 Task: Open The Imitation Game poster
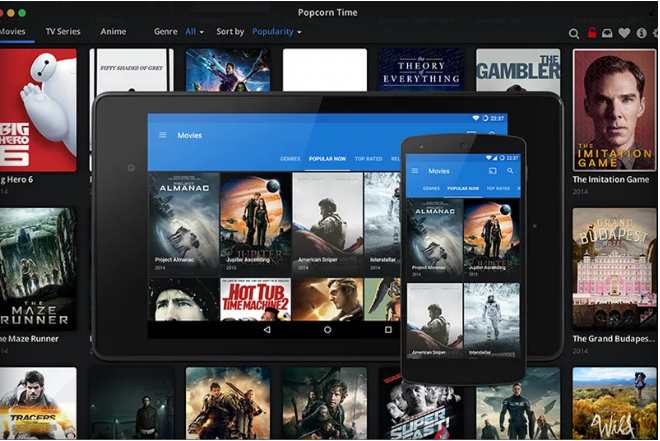(614, 110)
